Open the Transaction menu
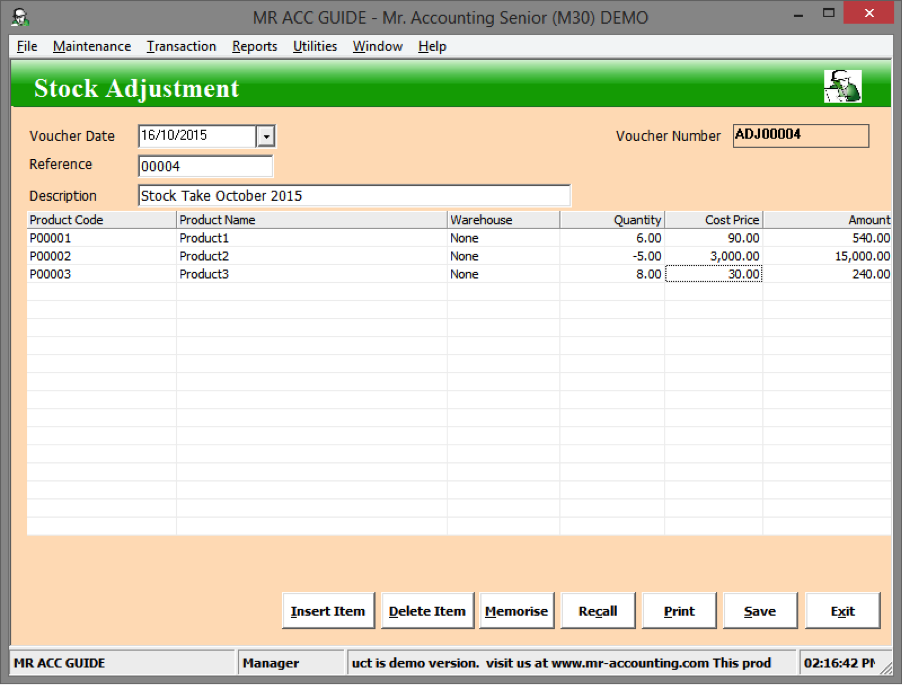This screenshot has width=903, height=685. click(181, 46)
